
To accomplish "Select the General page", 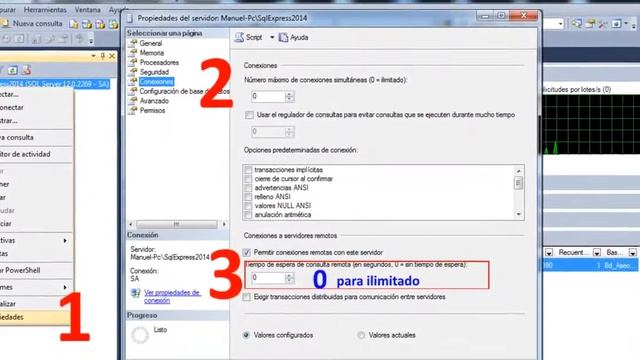I will coord(151,43).
